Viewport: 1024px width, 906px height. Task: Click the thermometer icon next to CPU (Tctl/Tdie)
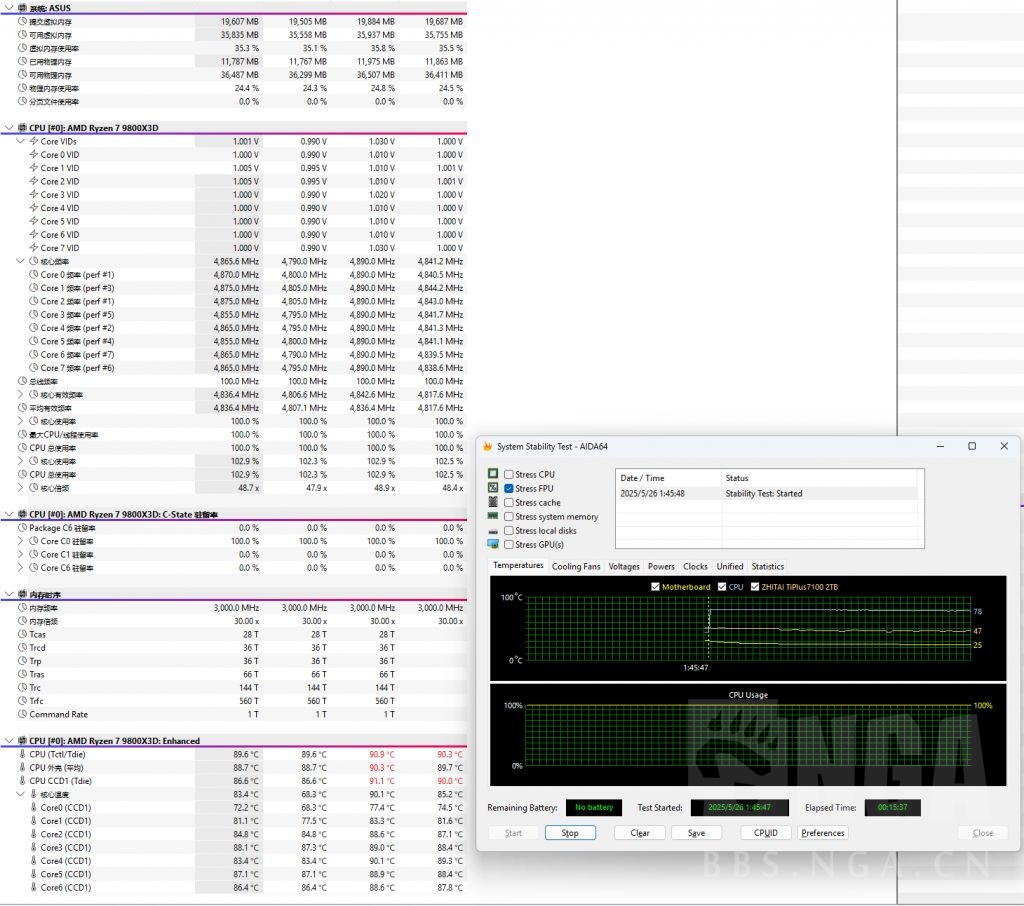click(x=21, y=754)
